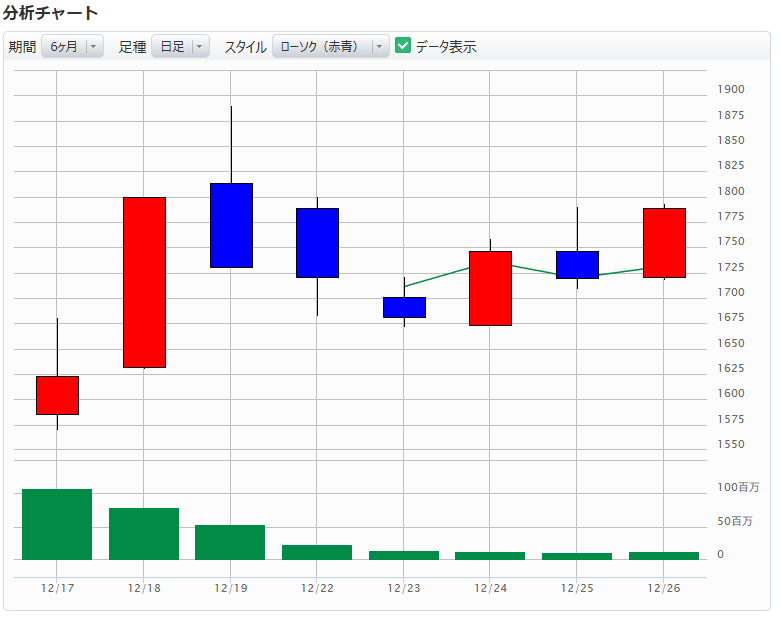Select the blue 12/22 candlestick
This screenshot has width=781, height=621.
pyautogui.click(x=317, y=243)
